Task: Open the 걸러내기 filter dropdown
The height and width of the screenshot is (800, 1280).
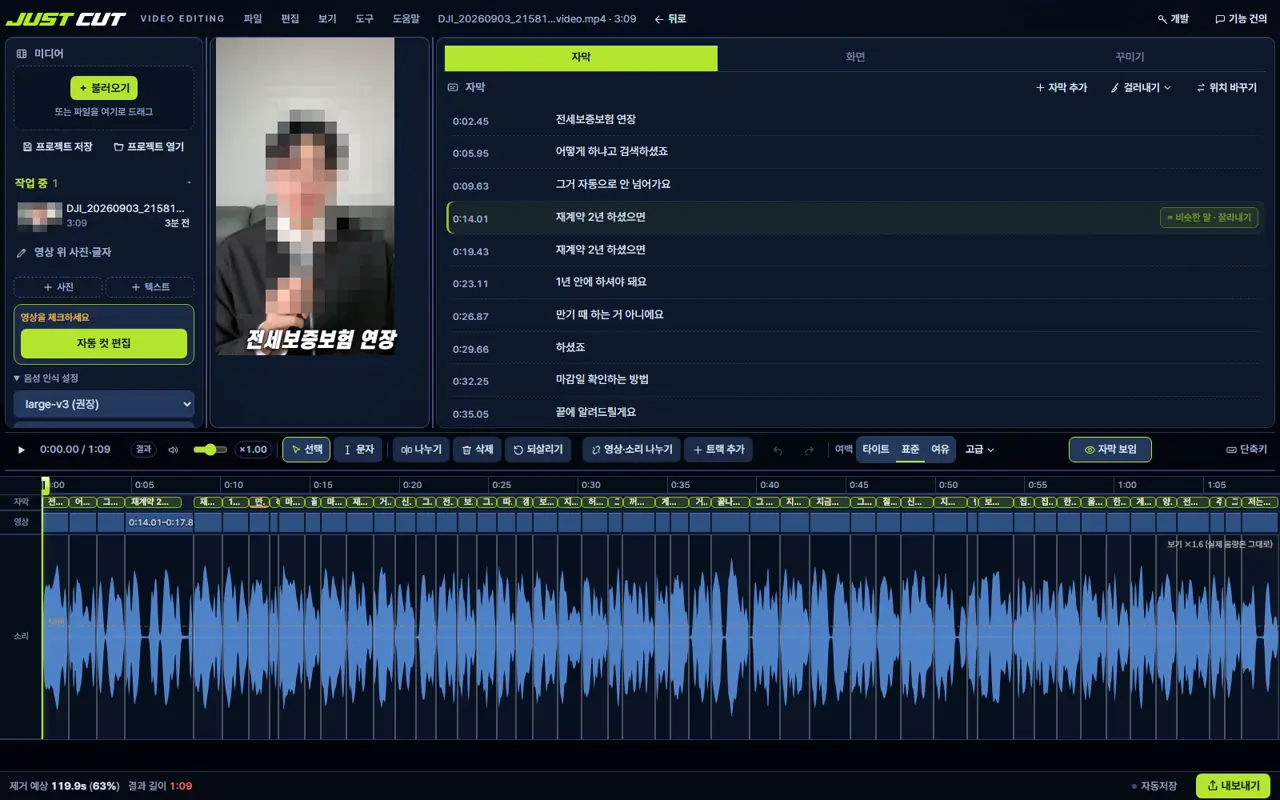Action: (1141, 88)
